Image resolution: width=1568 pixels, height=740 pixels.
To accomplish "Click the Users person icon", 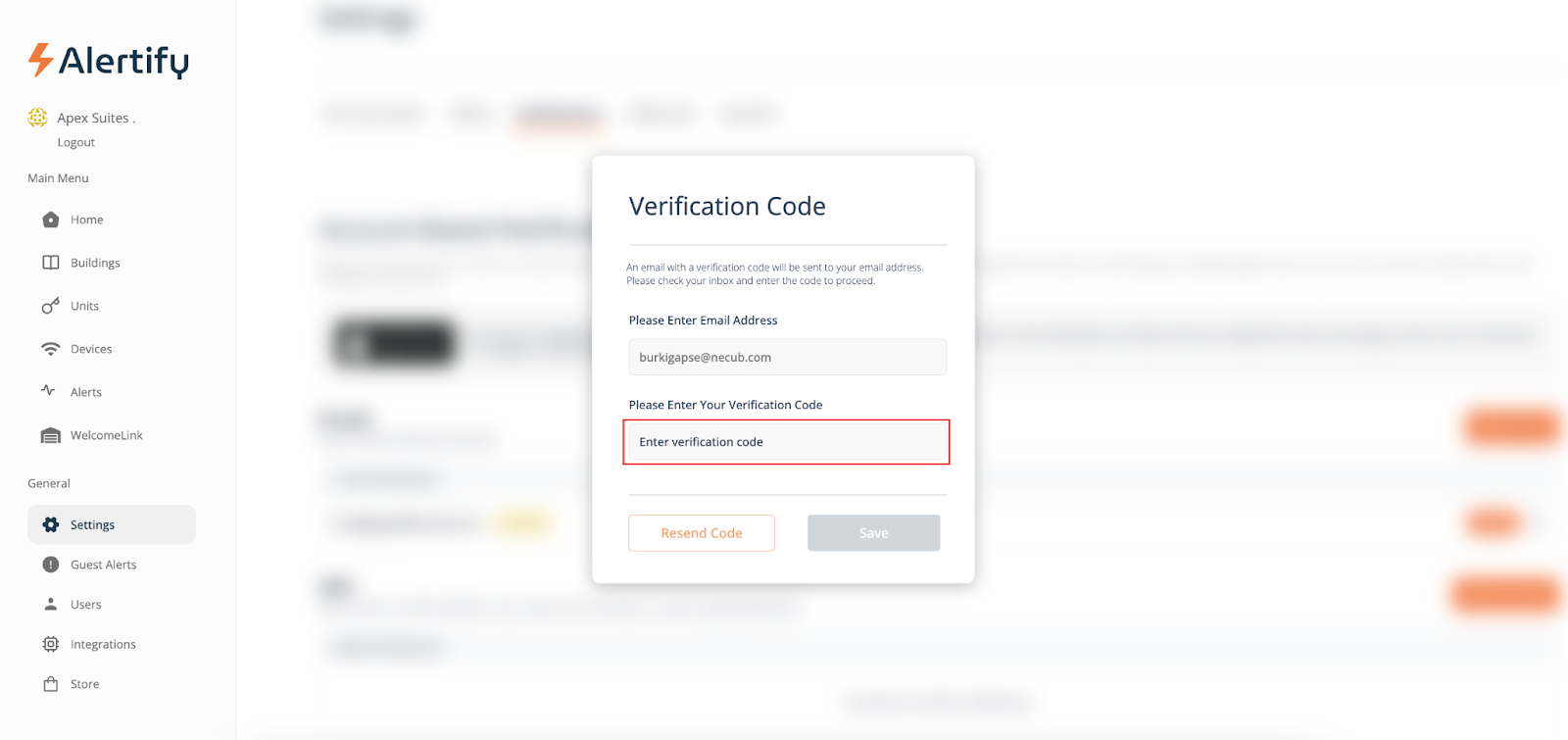I will (x=51, y=605).
